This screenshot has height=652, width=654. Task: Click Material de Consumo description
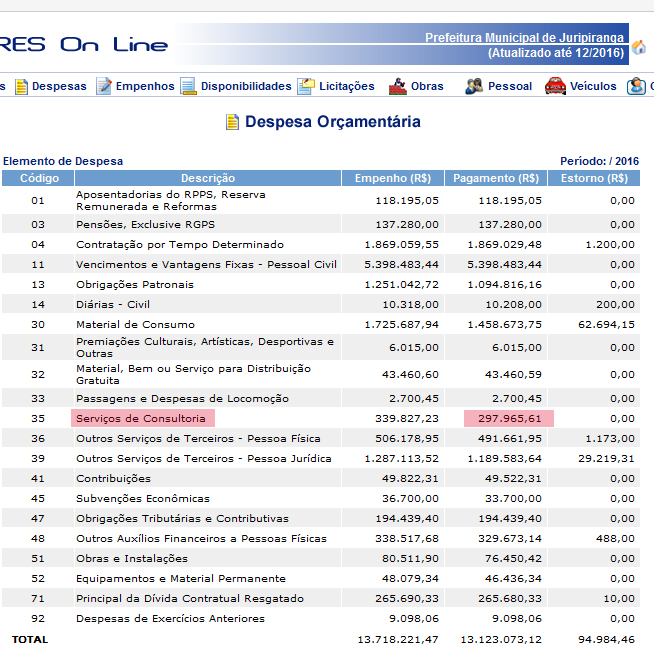click(x=136, y=325)
